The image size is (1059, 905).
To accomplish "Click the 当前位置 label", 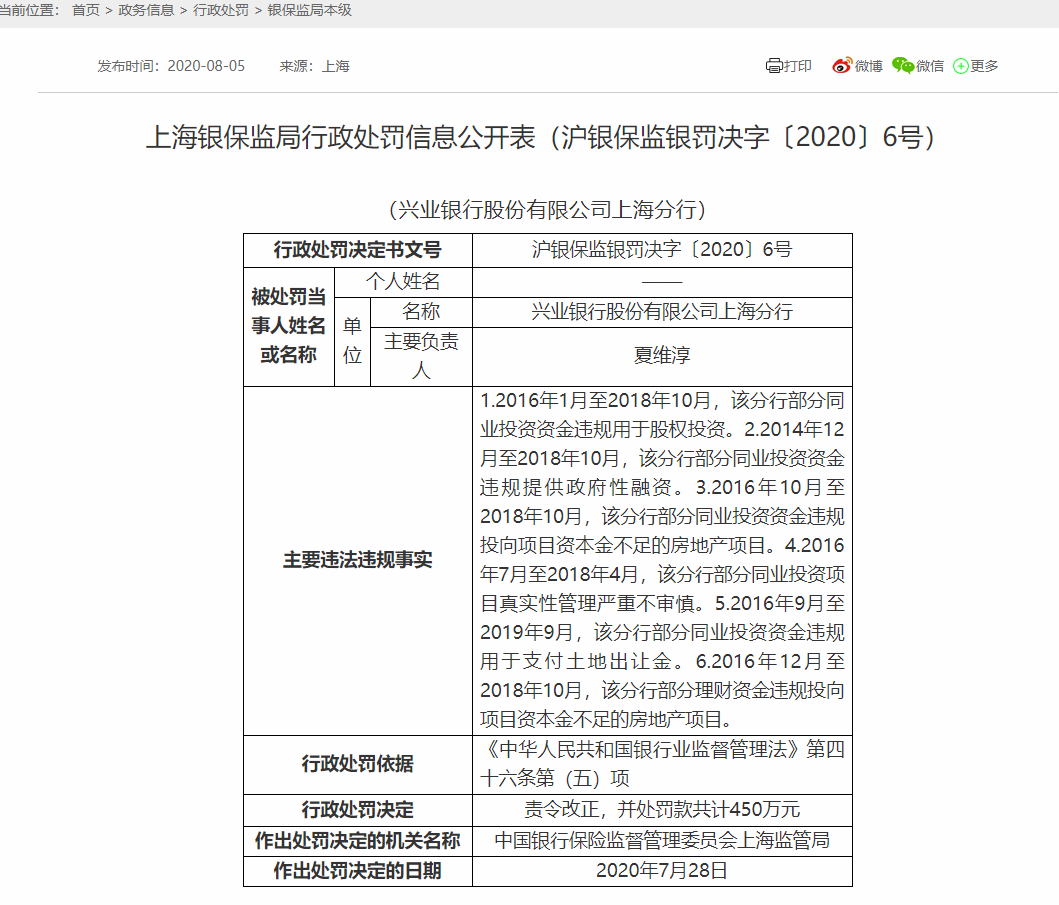I will (x=29, y=10).
